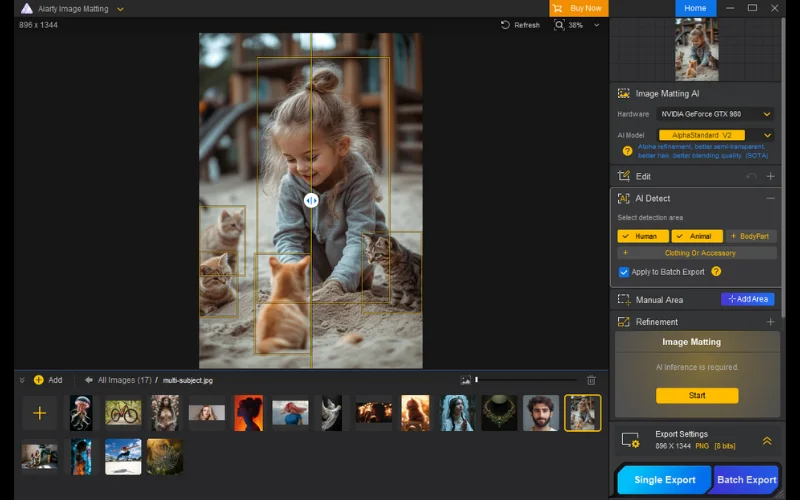Toggle the Human detection option

(643, 236)
